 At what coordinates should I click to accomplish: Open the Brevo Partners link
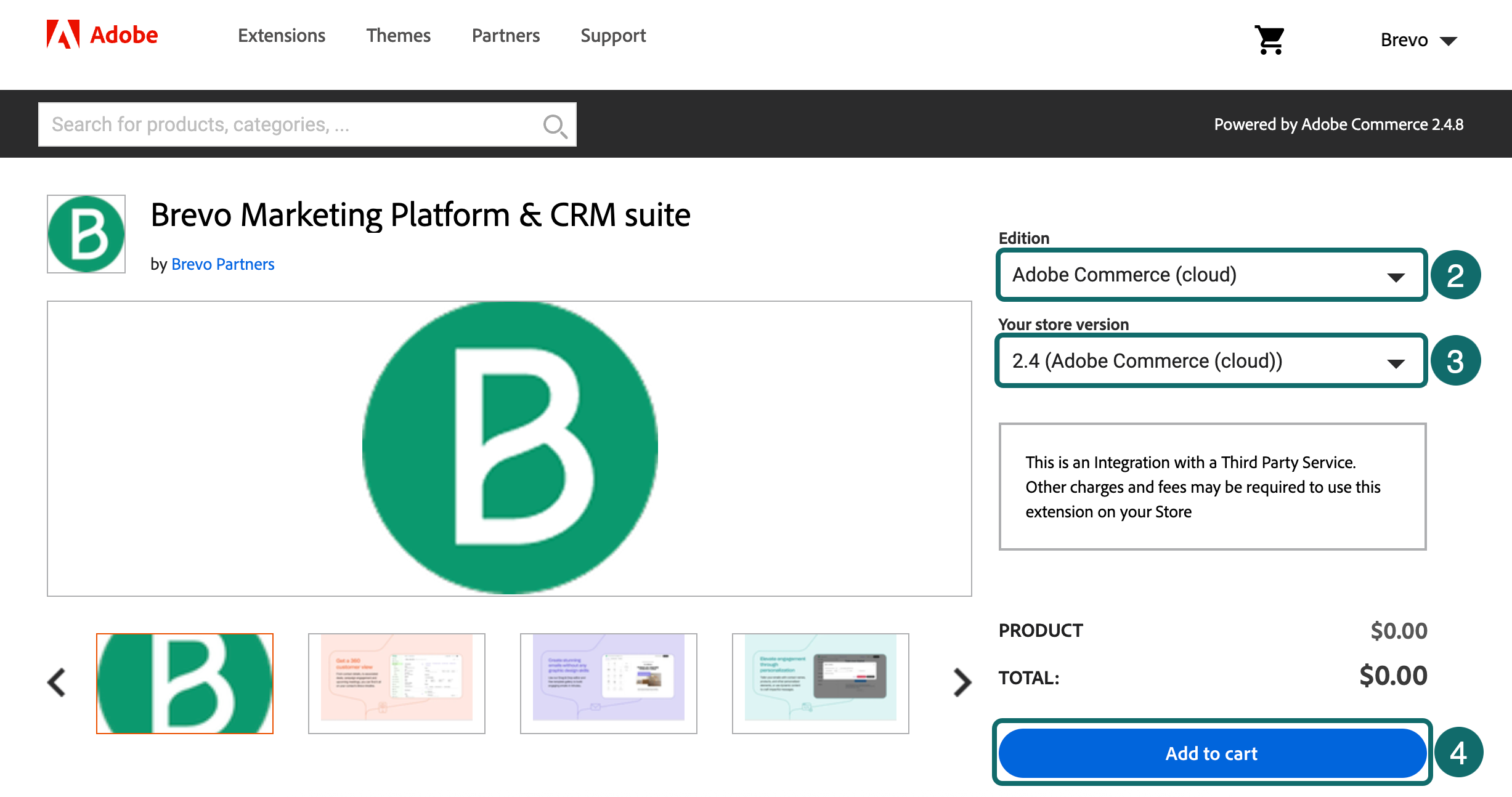click(222, 264)
